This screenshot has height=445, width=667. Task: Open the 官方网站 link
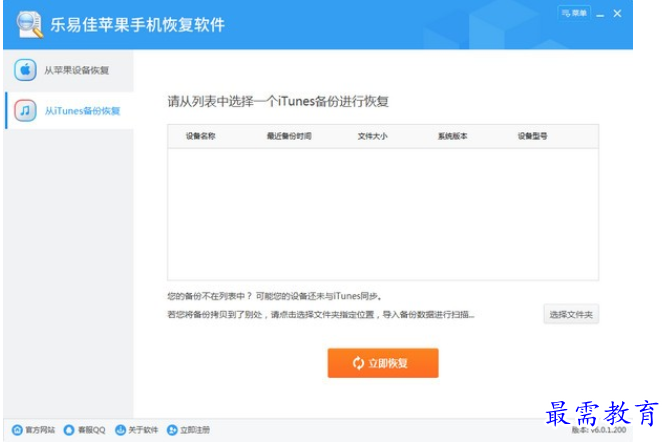tap(40, 430)
